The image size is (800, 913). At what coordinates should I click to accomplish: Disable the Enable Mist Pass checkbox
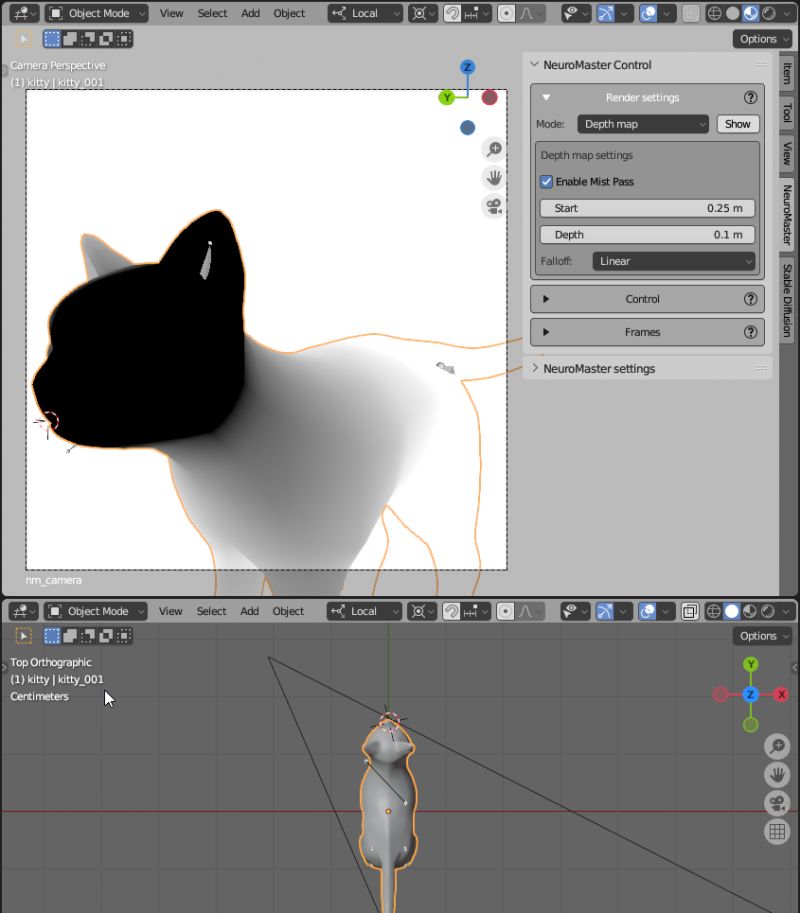546,182
